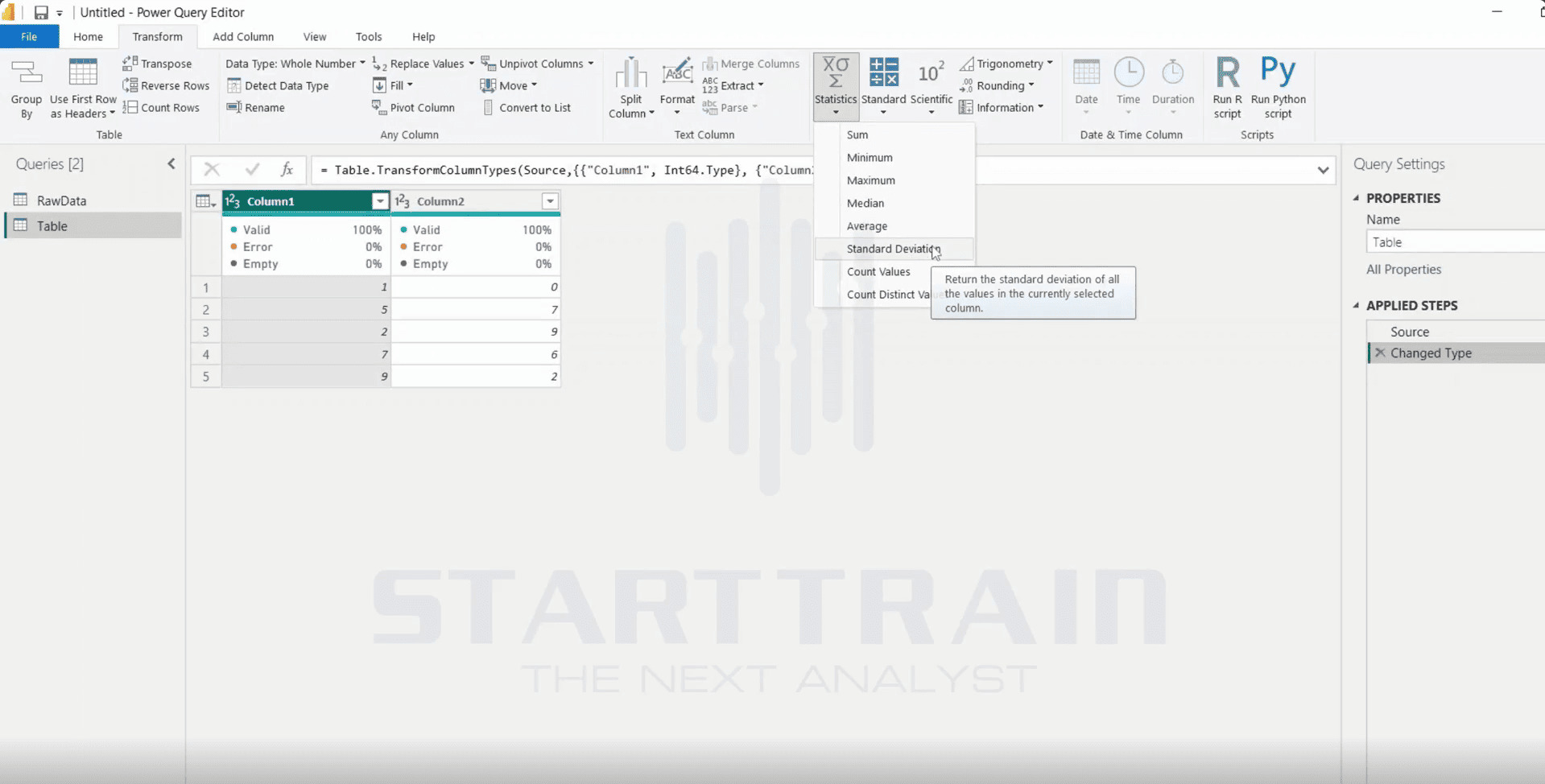Open the Column2 filter dropdown arrow

550,201
